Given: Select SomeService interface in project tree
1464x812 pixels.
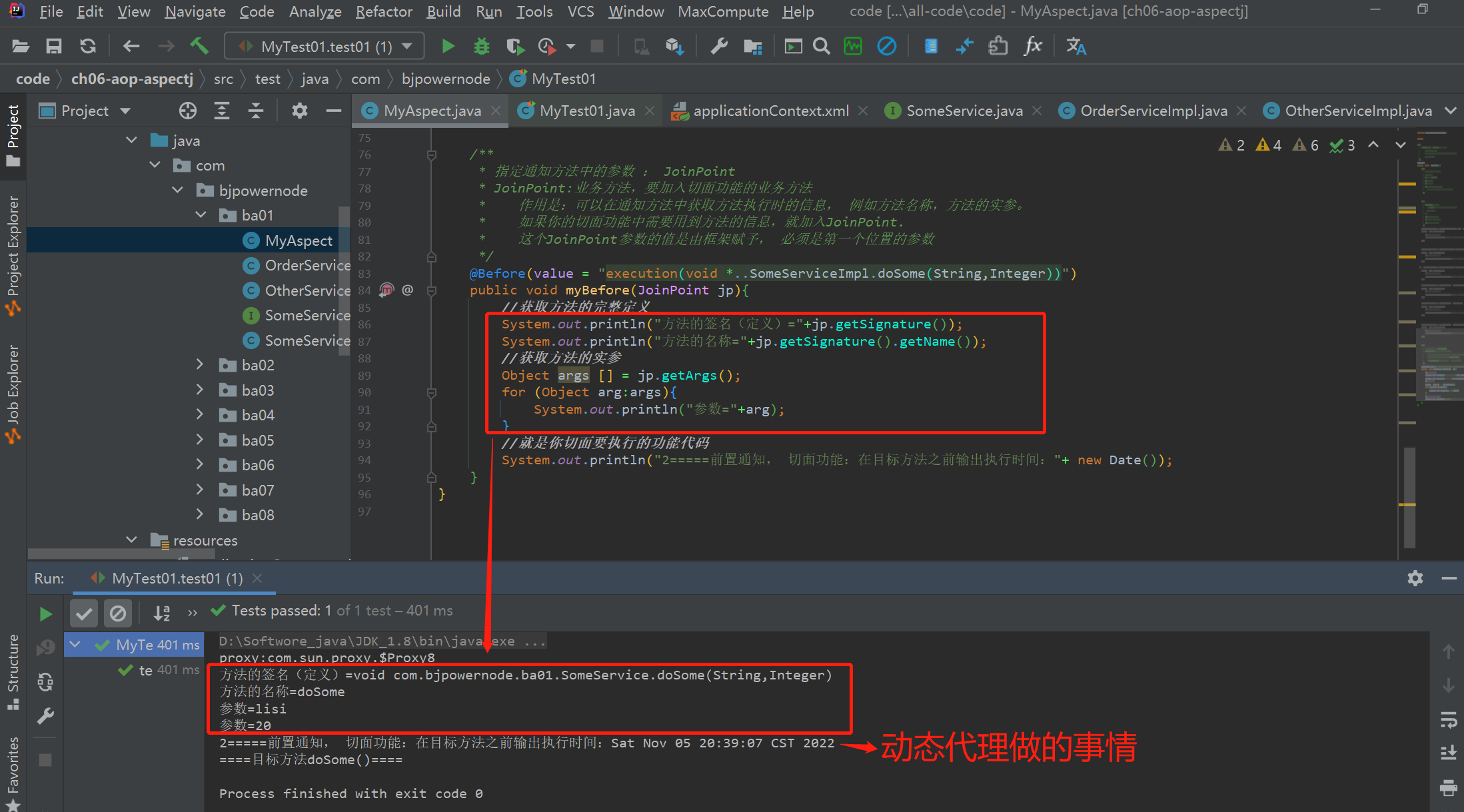Looking at the screenshot, I should coord(296,315).
